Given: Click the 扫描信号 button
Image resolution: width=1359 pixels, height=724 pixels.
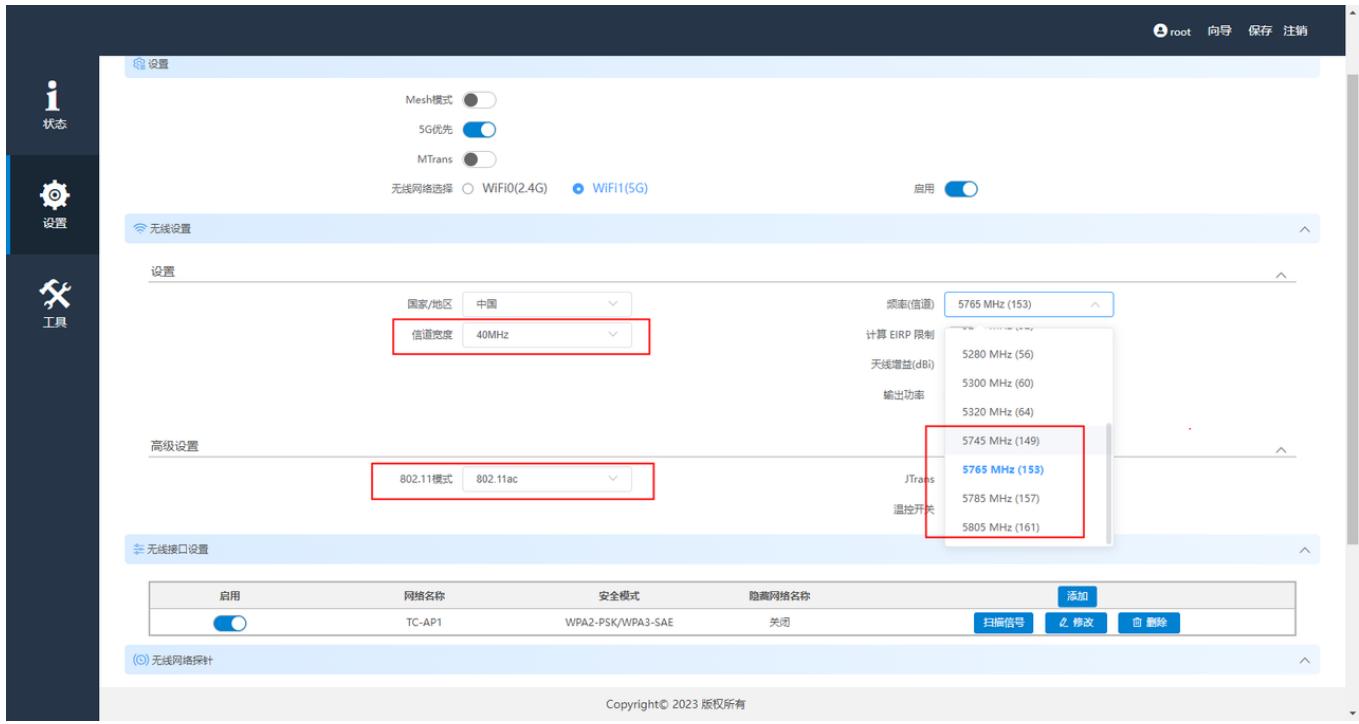Looking at the screenshot, I should point(1003,623).
